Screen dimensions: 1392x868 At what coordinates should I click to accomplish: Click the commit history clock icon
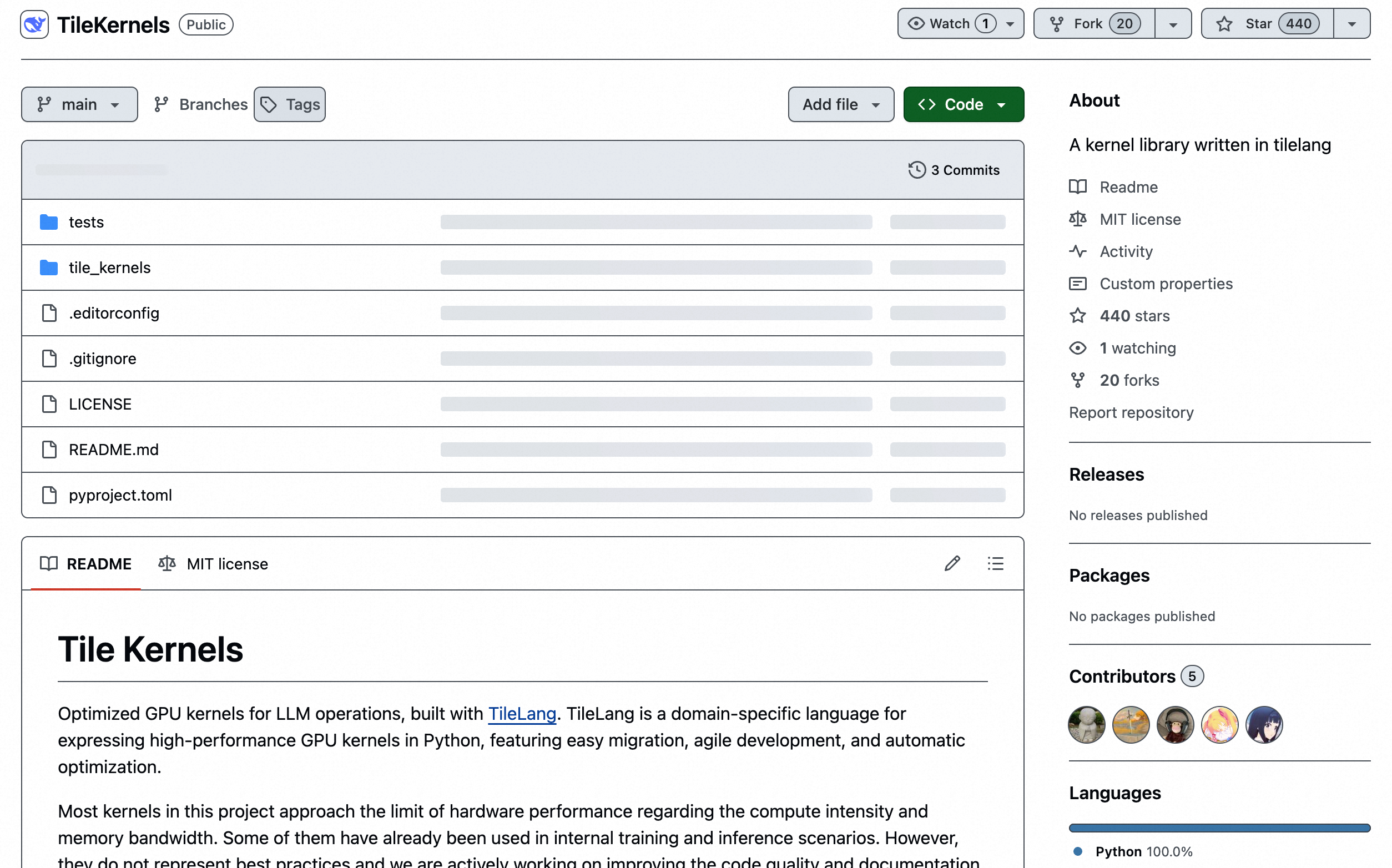(917, 170)
